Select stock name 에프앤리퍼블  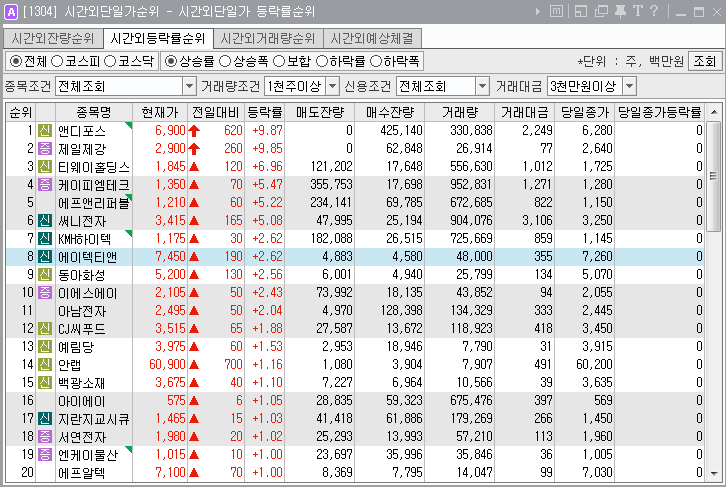click(94, 203)
